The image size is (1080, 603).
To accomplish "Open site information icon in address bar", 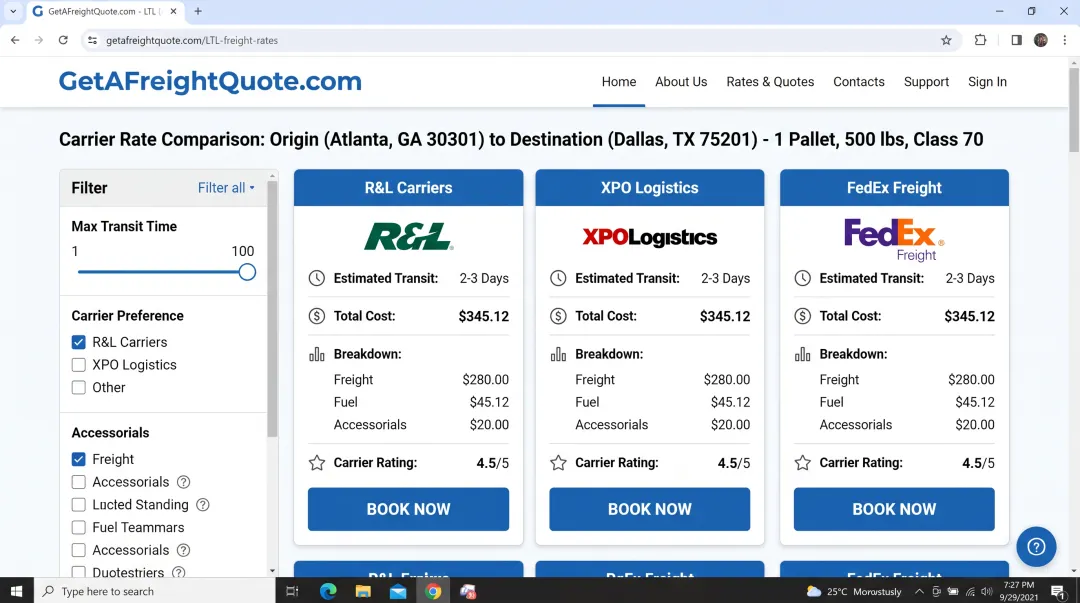I will point(92,40).
